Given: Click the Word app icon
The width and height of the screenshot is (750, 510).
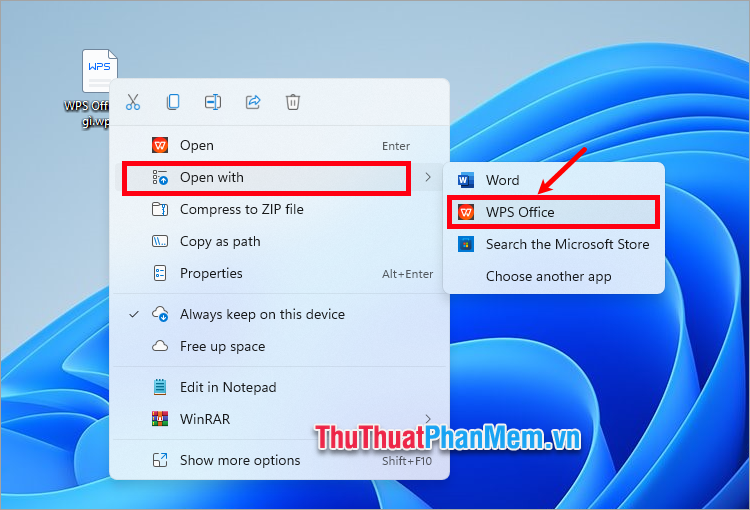Looking at the screenshot, I should 465,180.
